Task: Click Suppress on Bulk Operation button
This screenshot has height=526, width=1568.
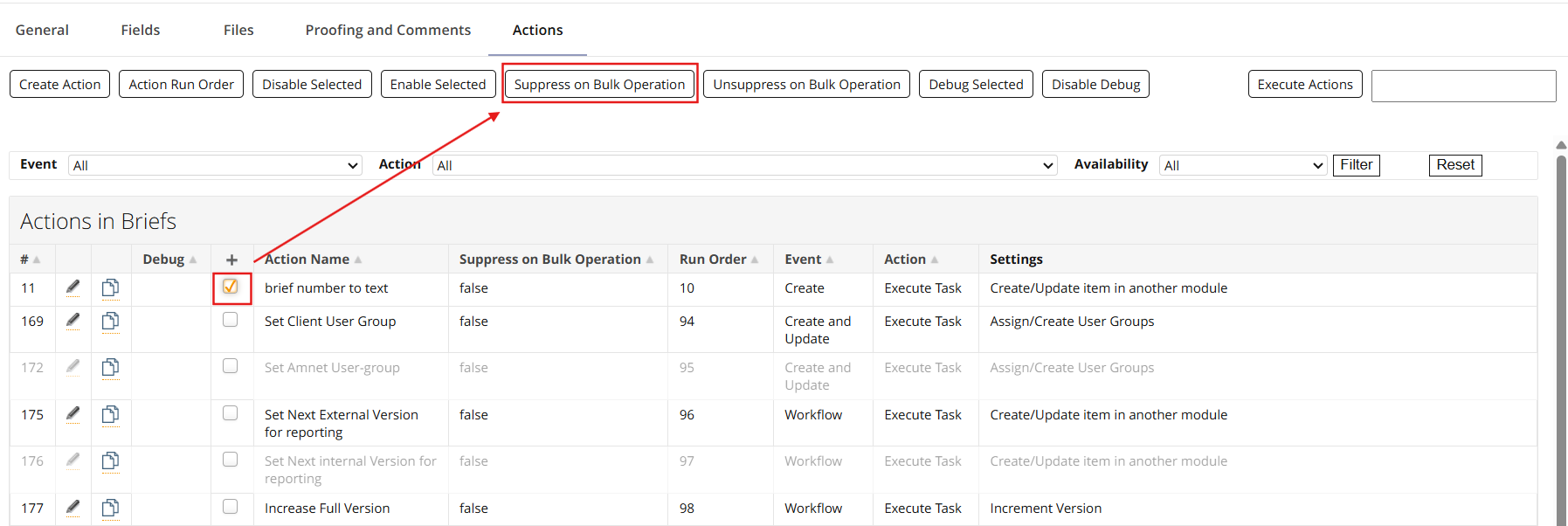Action: [599, 84]
